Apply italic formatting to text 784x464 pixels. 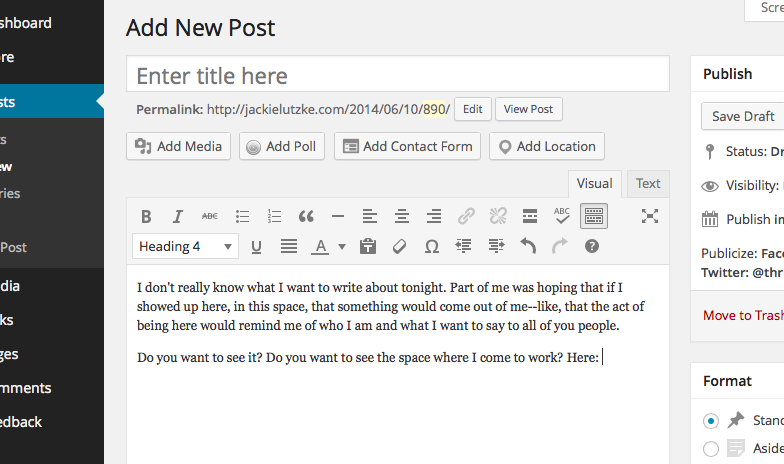178,216
